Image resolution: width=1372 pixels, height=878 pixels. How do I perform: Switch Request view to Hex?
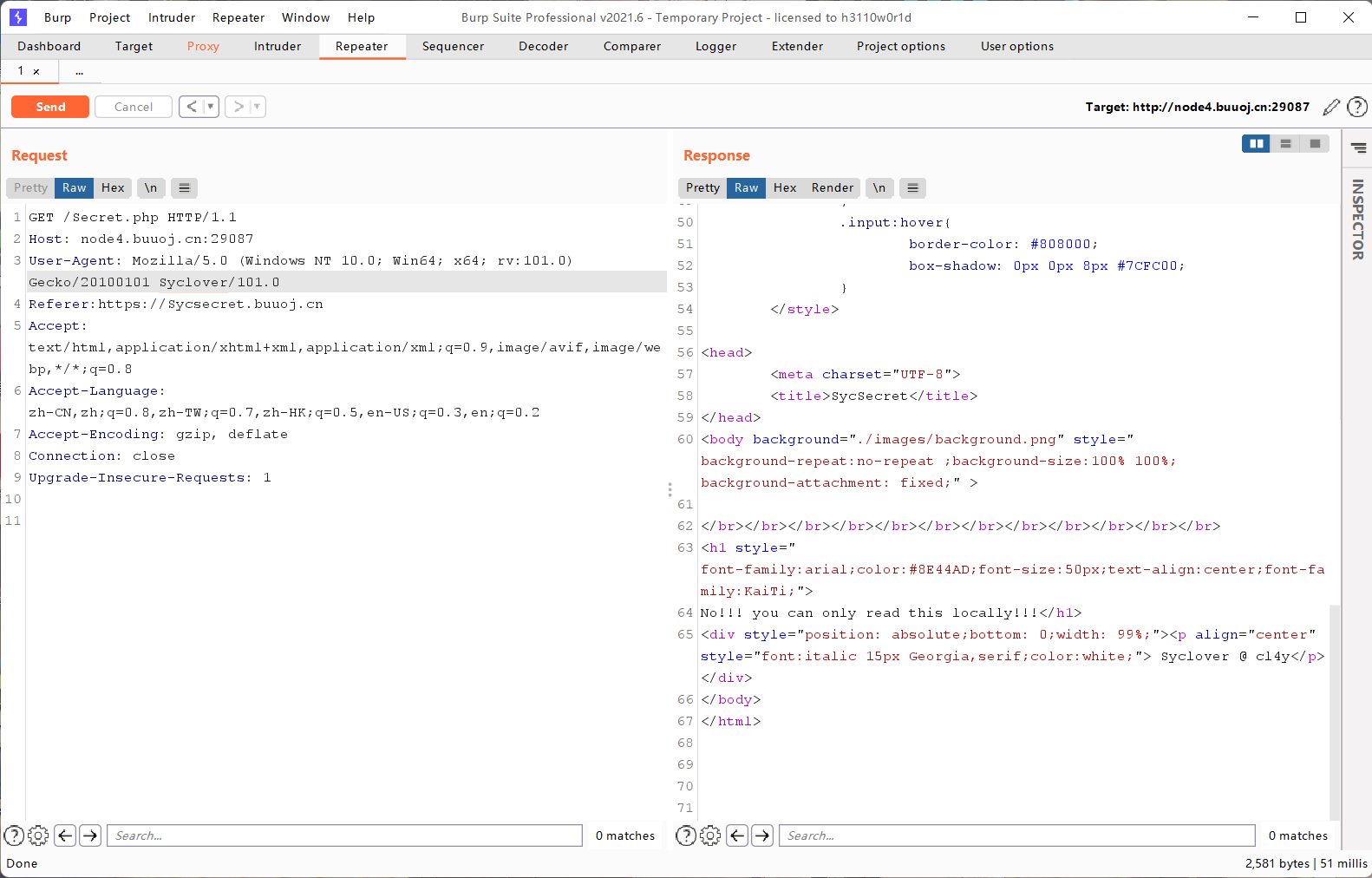113,187
